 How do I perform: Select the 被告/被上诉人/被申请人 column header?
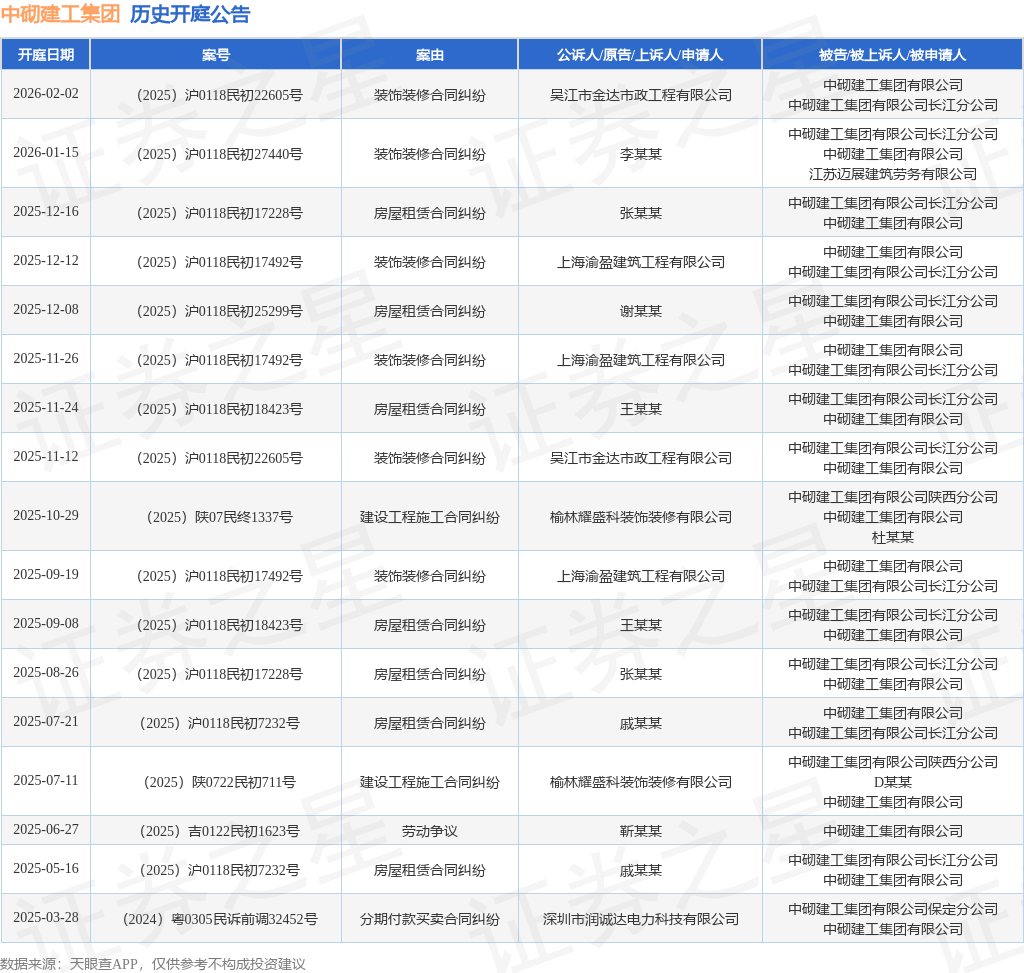click(893, 55)
